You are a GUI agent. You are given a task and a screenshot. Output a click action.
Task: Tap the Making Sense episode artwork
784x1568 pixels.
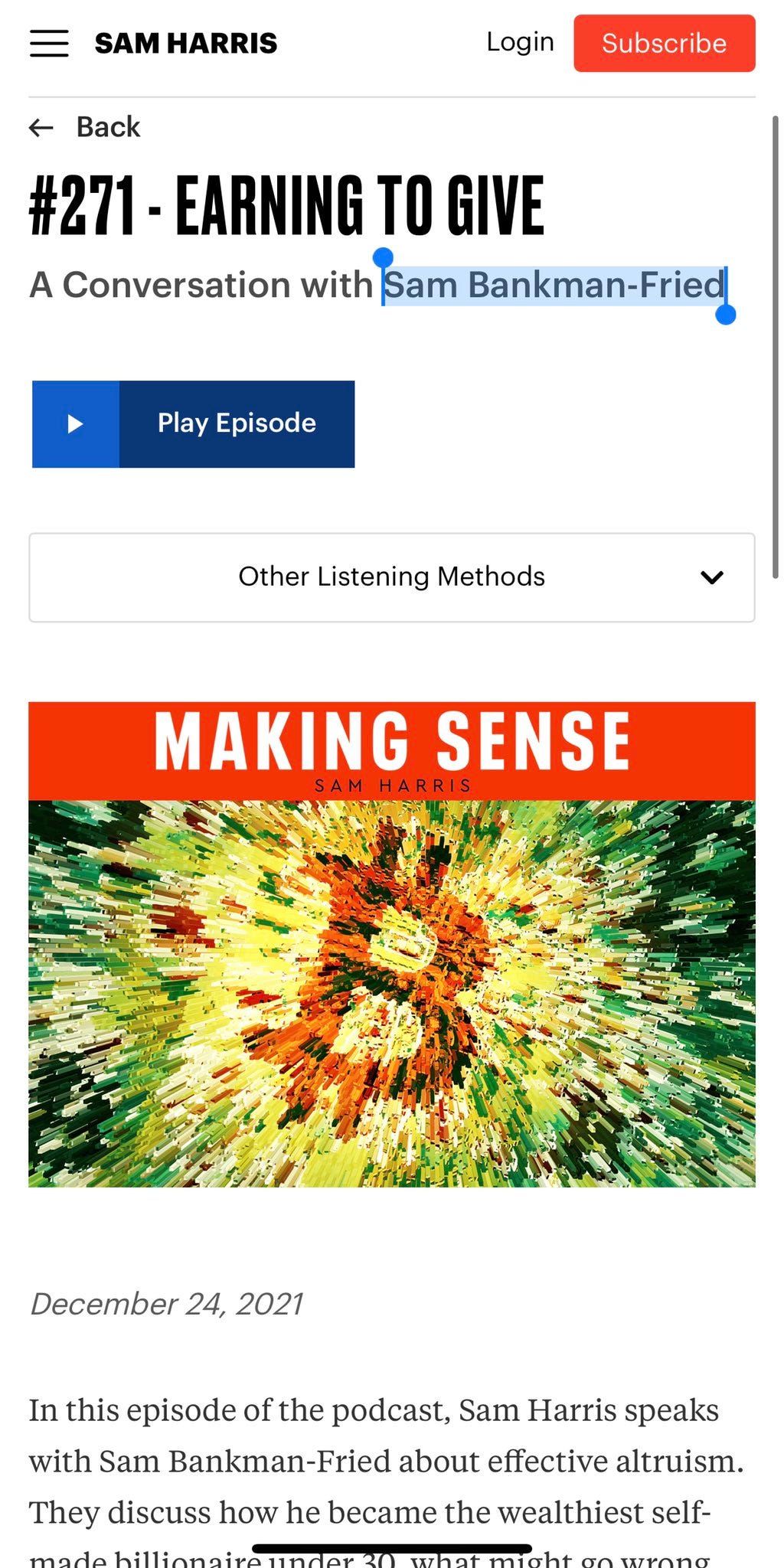point(392,944)
